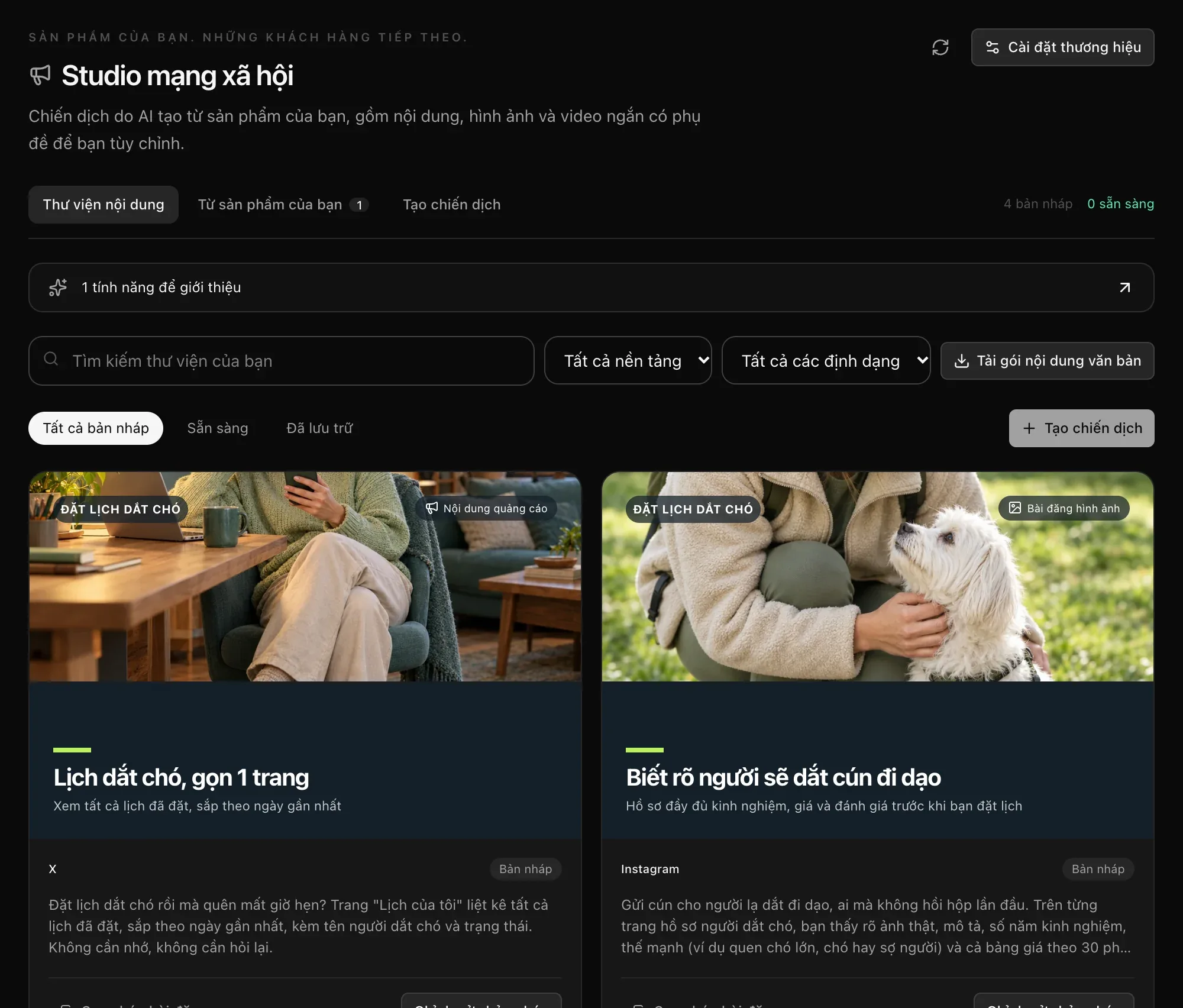Click headline Lịch dắt chó, gọn 1 trang
This screenshot has height=1008, width=1183.
(x=181, y=777)
